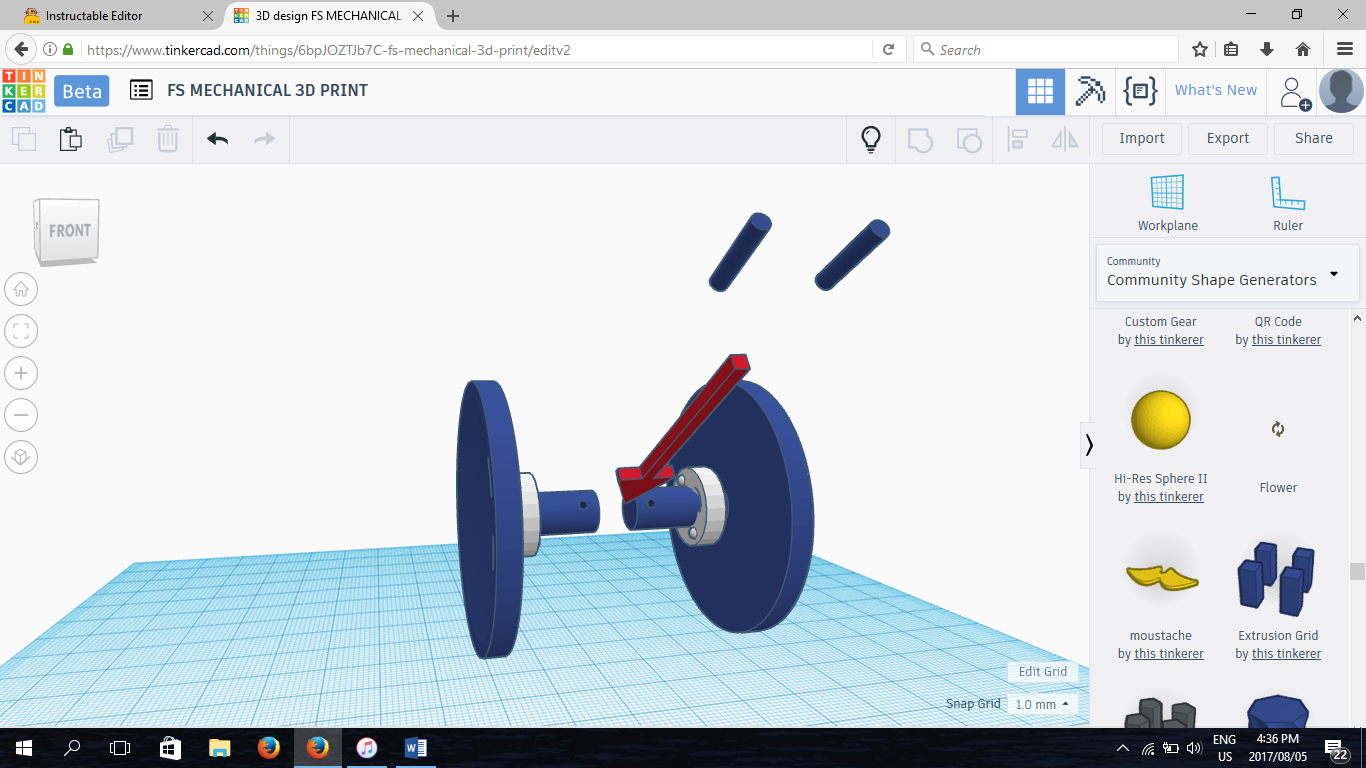Click the Ungroup shapes icon
This screenshot has width=1366, height=768.
click(968, 139)
